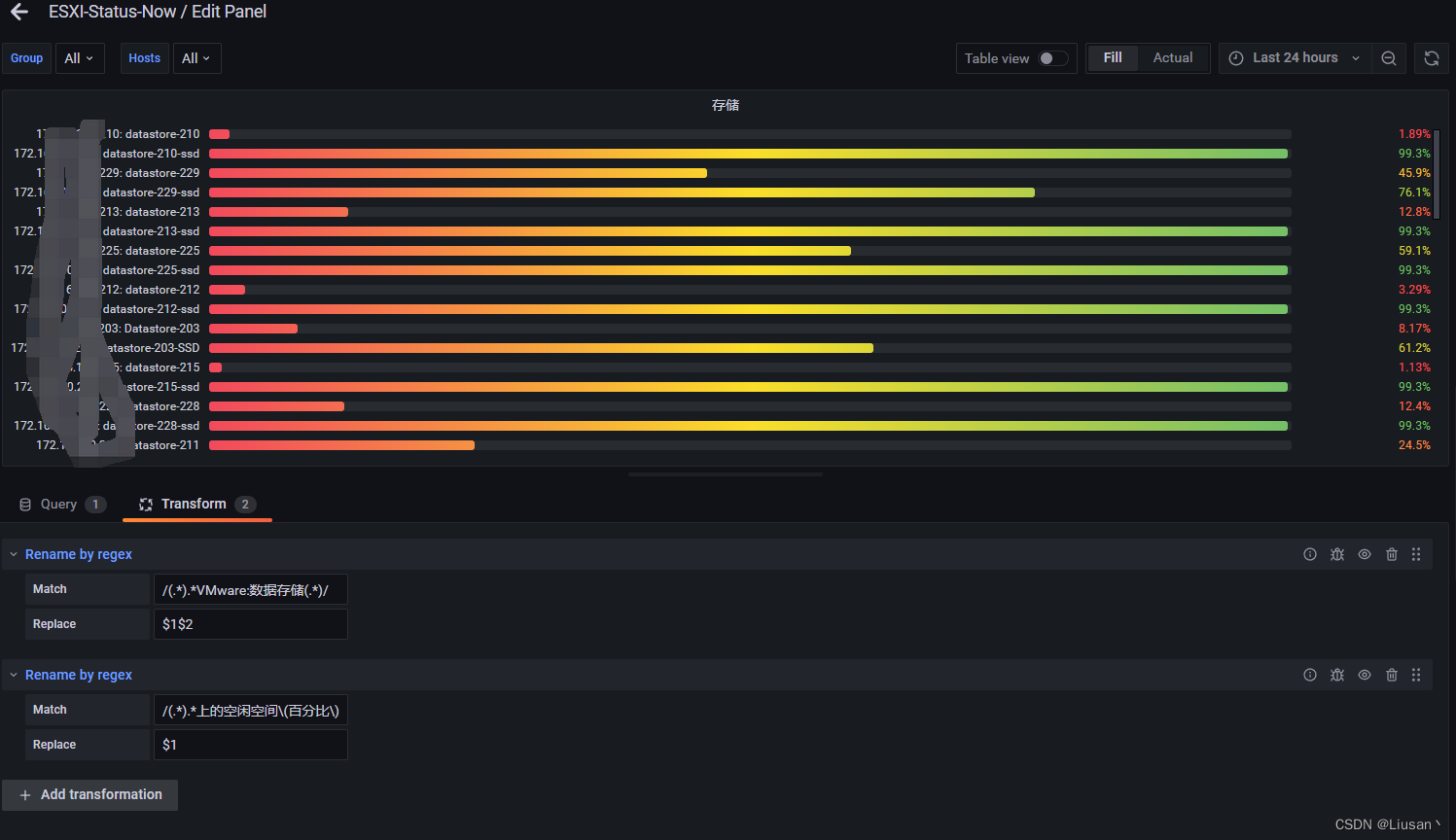The height and width of the screenshot is (840, 1456).
Task: Edit the $1$2 Replace field
Action: click(250, 624)
